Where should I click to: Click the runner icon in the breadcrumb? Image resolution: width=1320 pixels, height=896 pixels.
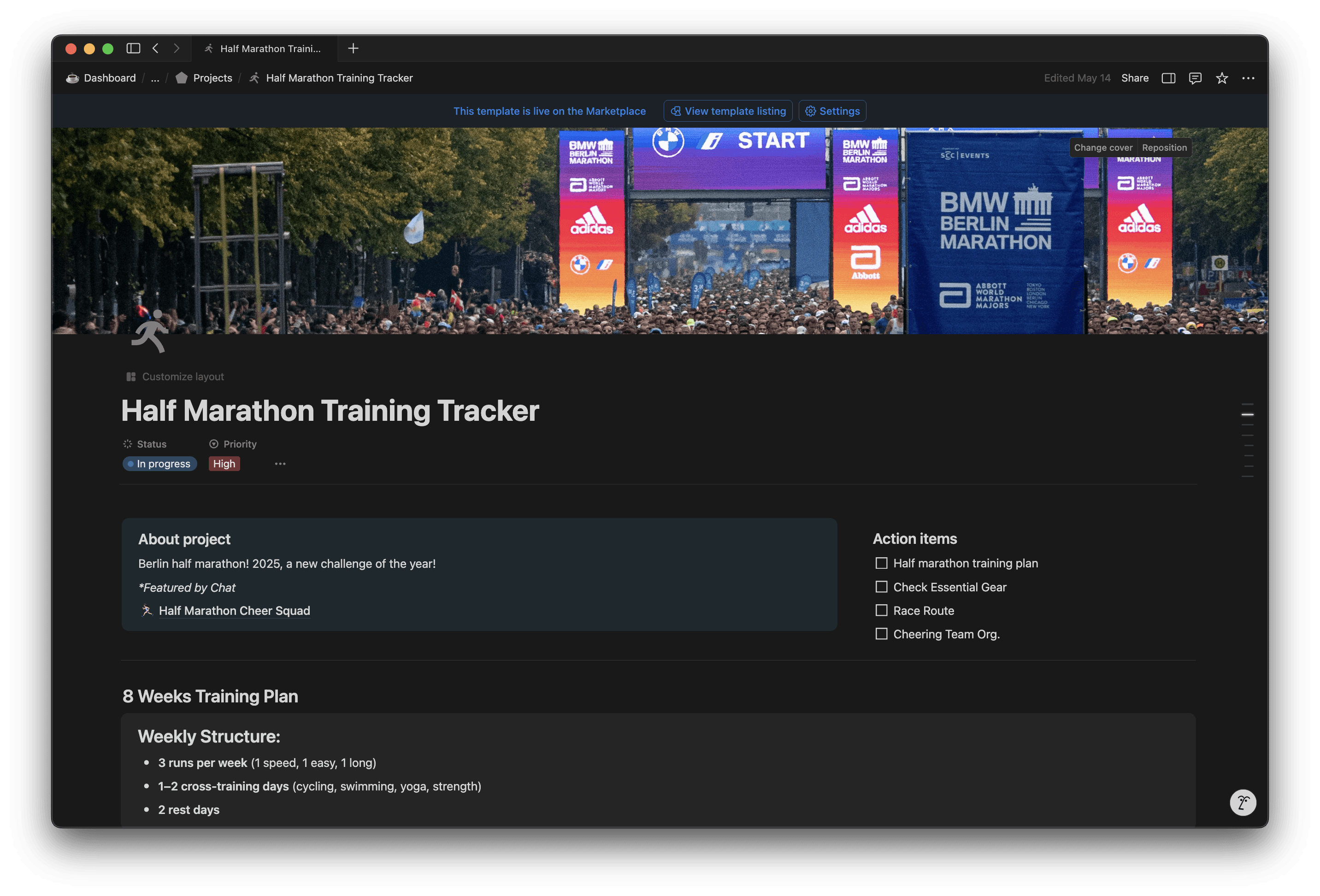(254, 78)
